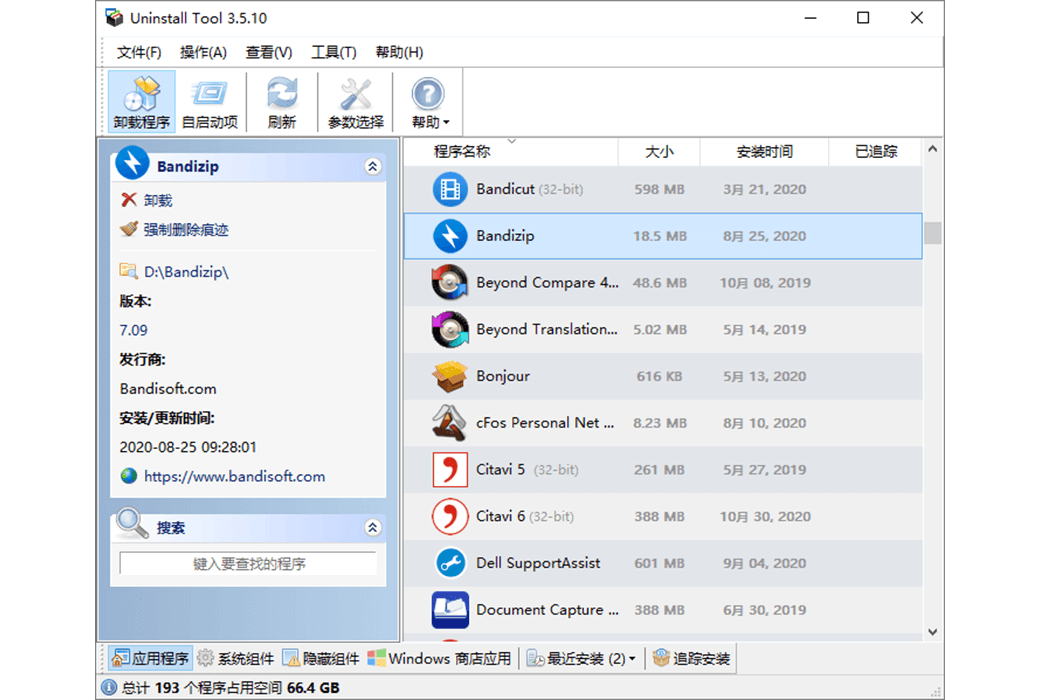Click the vertical scrollbar thumb
Screen dimensions: 1040x700
click(933, 233)
